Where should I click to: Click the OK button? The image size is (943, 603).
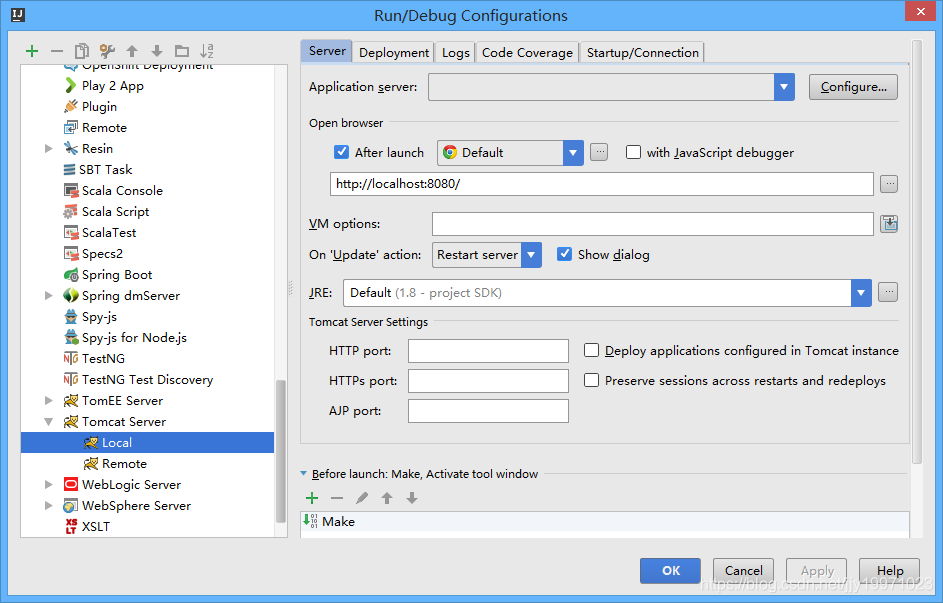coord(671,571)
